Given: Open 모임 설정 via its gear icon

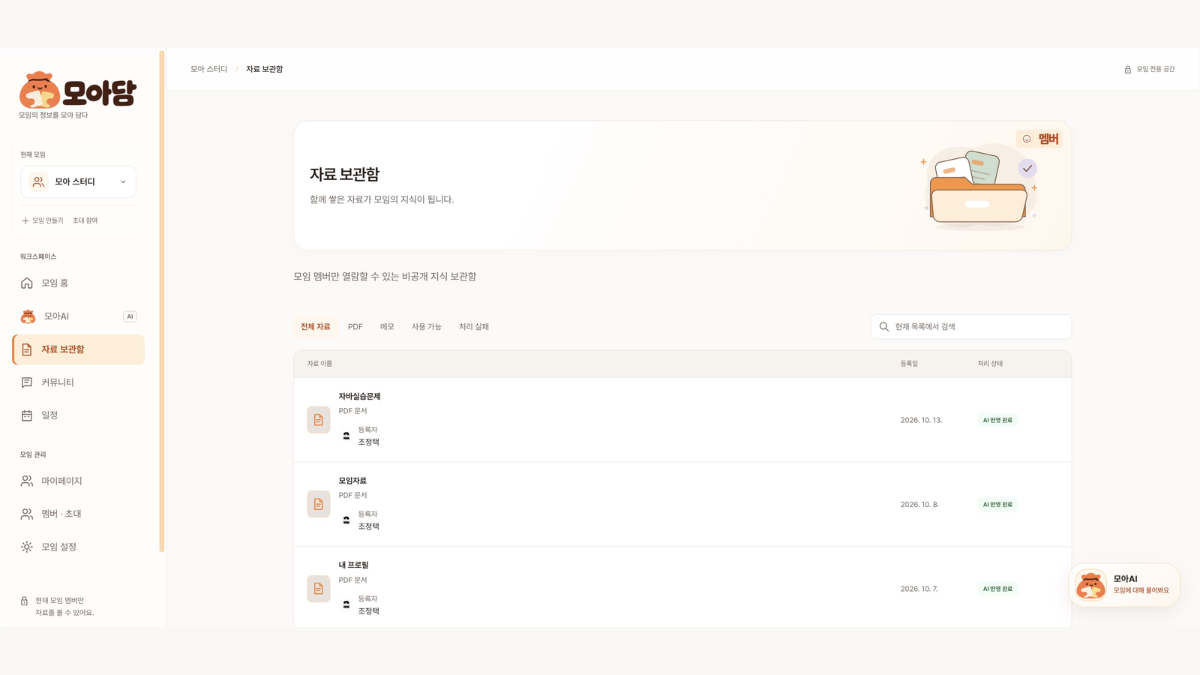Looking at the screenshot, I should click(x=27, y=547).
